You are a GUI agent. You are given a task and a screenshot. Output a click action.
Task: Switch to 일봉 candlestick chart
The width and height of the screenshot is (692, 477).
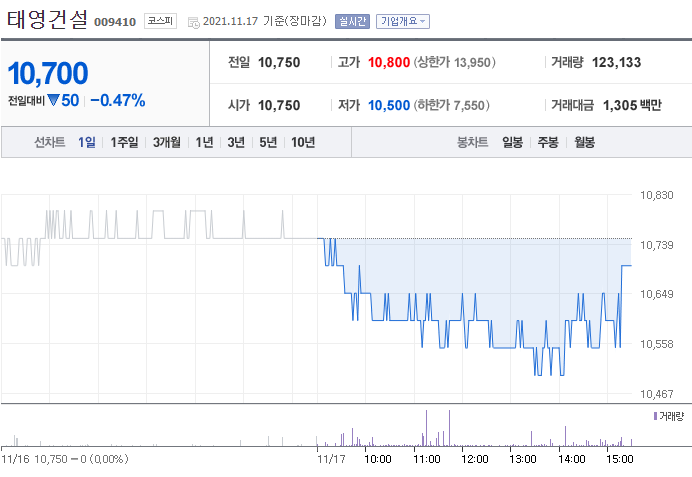[x=512, y=142]
